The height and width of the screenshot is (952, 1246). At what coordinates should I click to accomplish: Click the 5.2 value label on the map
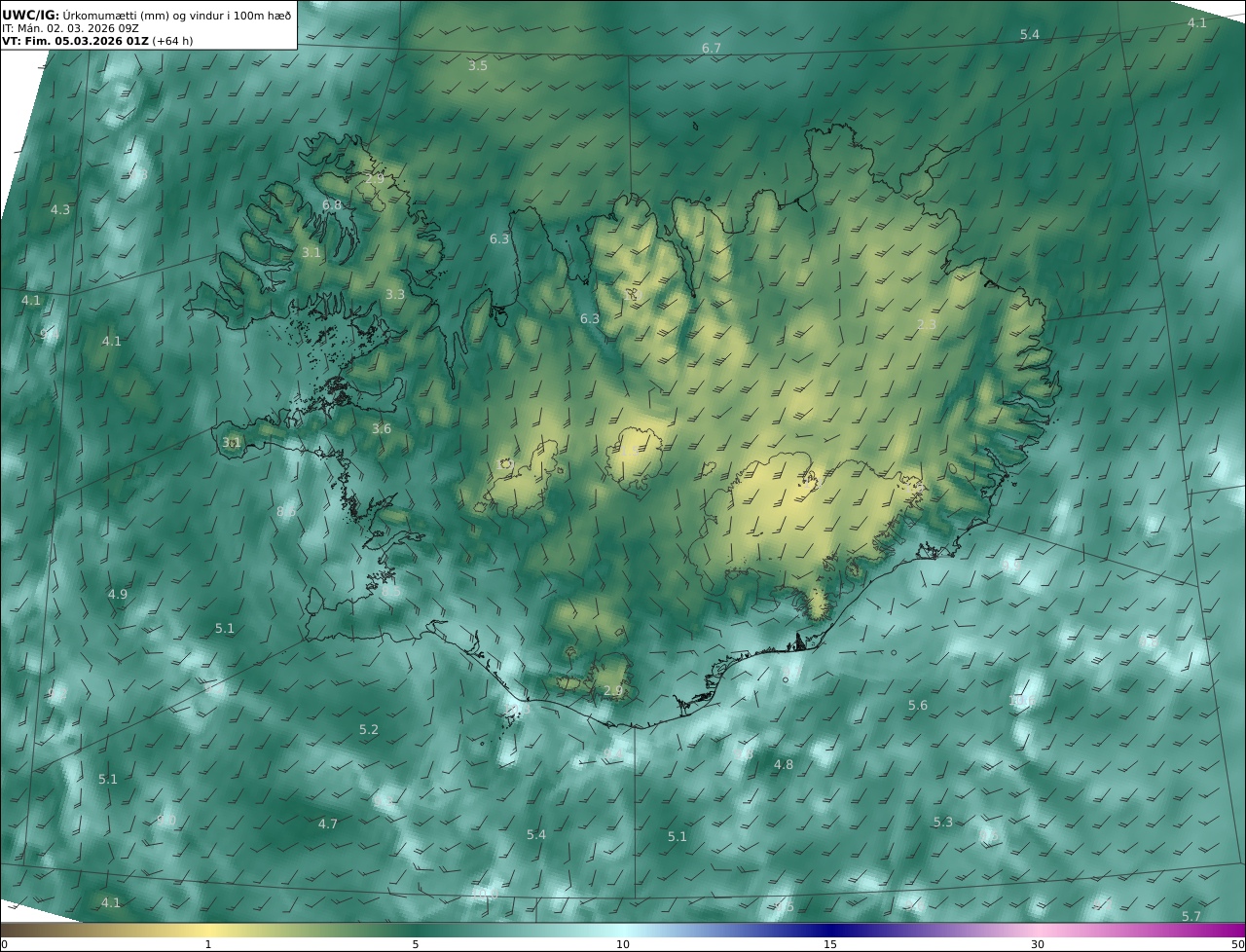click(369, 730)
